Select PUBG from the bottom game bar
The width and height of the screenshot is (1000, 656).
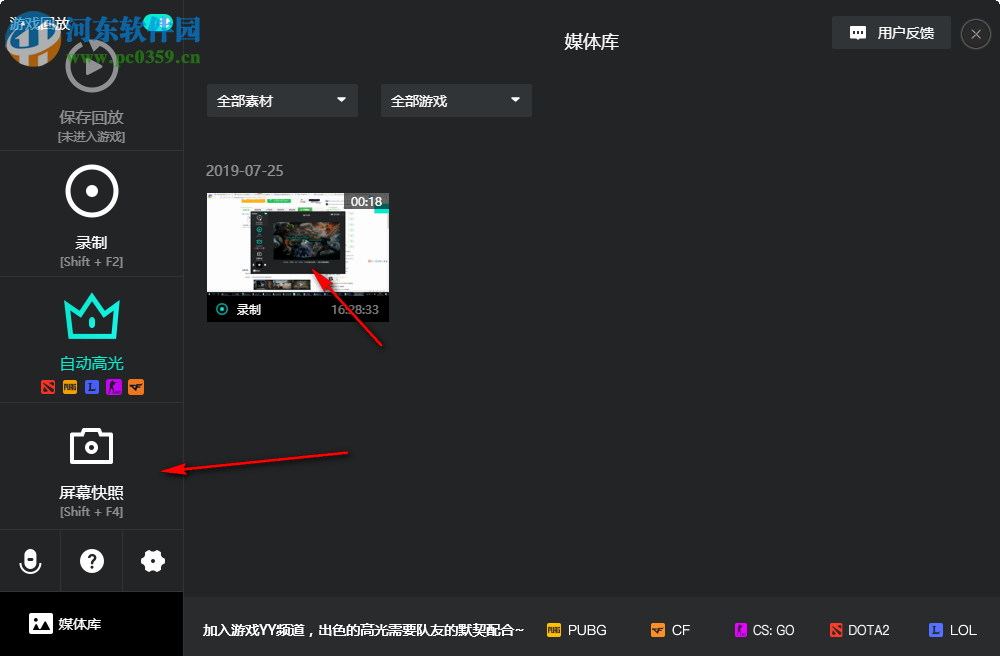point(577,630)
